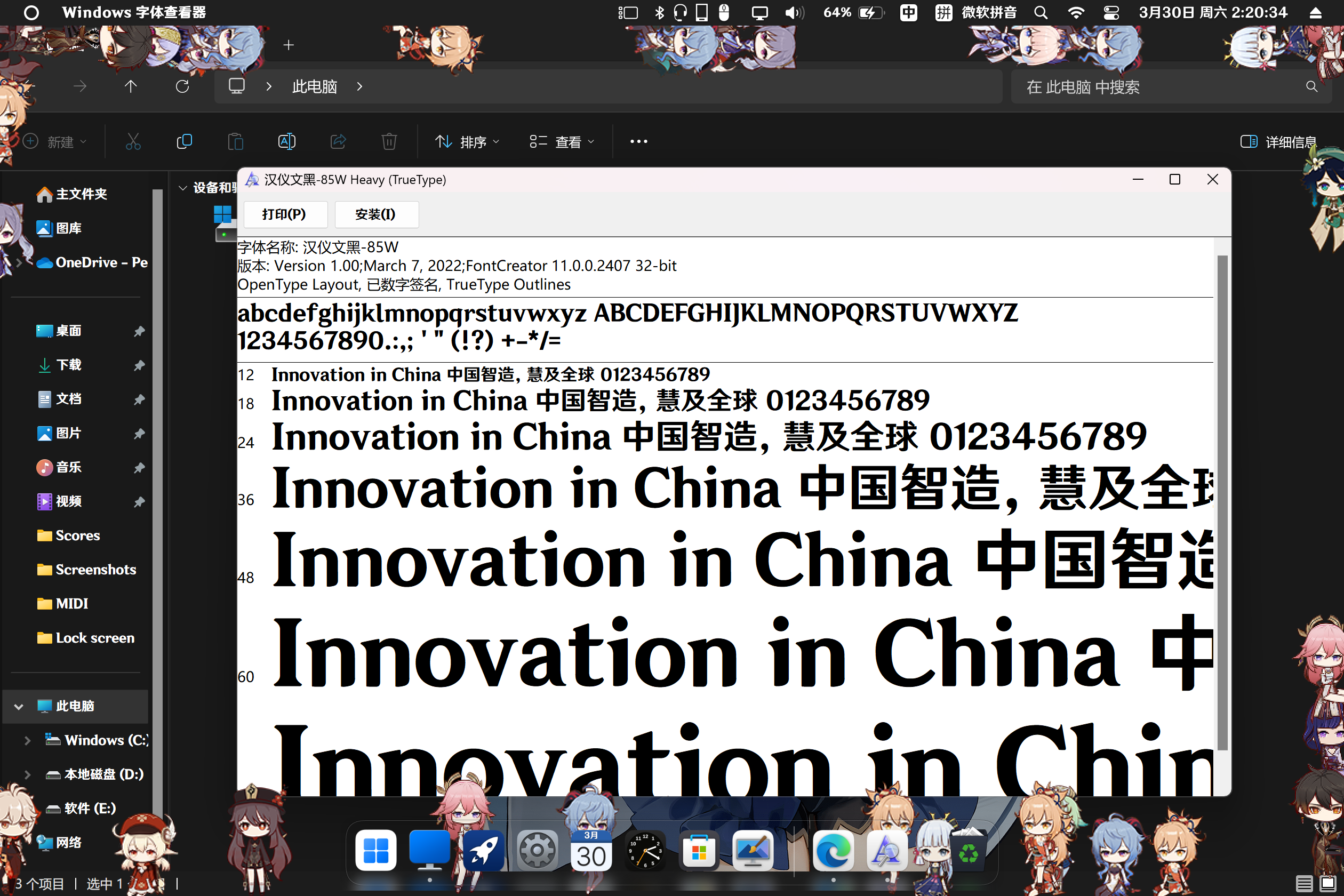The height and width of the screenshot is (896, 1344).
Task: Click the 在 此电脑 中搜索 search field
Action: [x=1171, y=87]
